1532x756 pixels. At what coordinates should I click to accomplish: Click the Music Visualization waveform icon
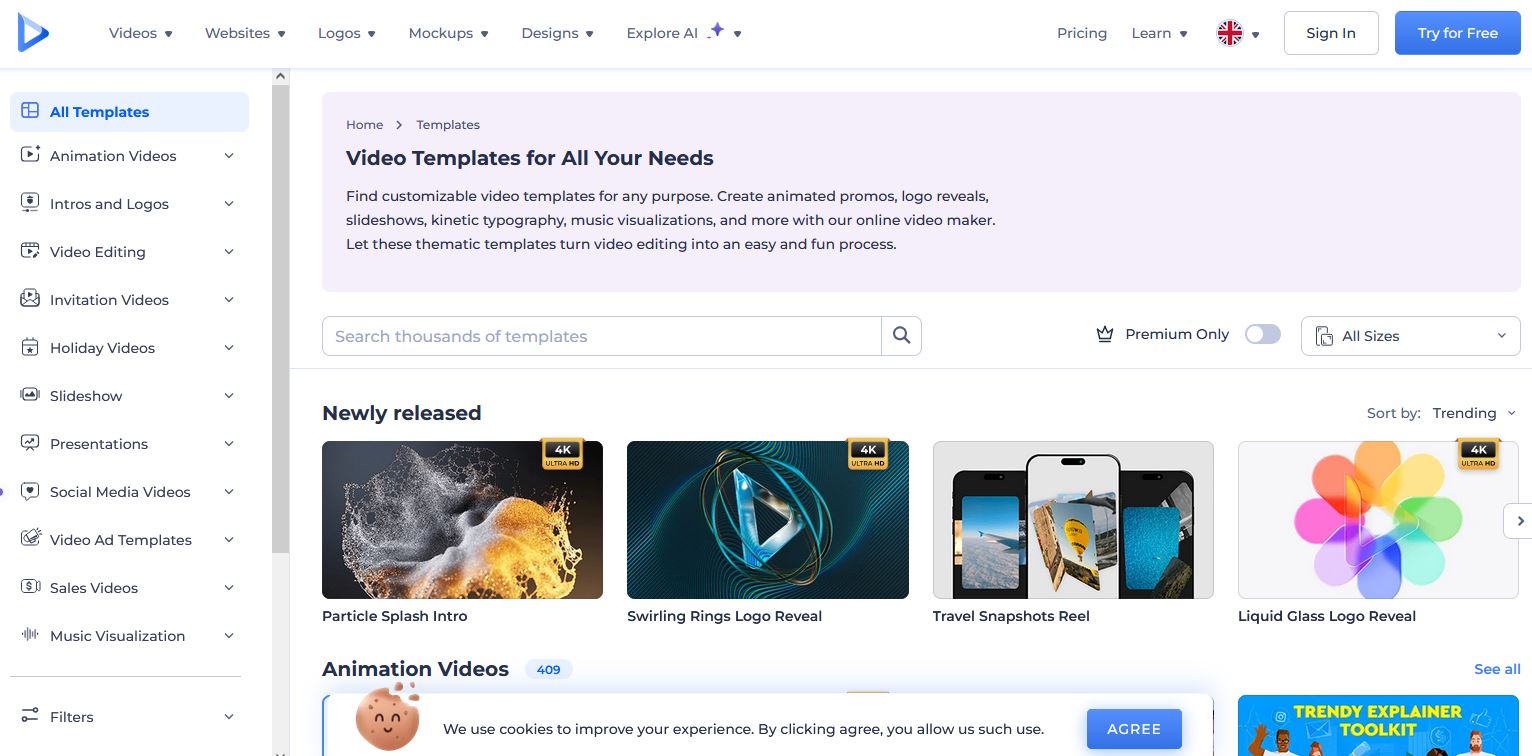pyautogui.click(x=31, y=636)
